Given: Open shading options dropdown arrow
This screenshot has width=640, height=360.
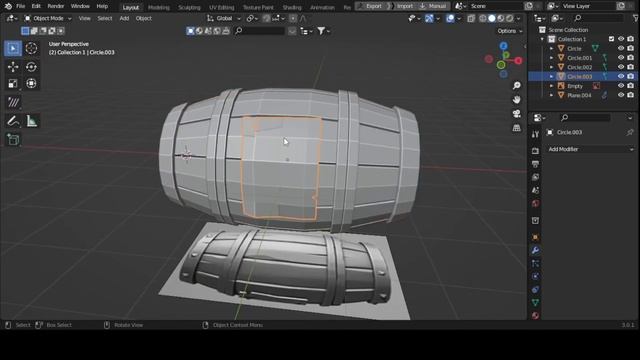Looking at the screenshot, I should pos(519,18).
